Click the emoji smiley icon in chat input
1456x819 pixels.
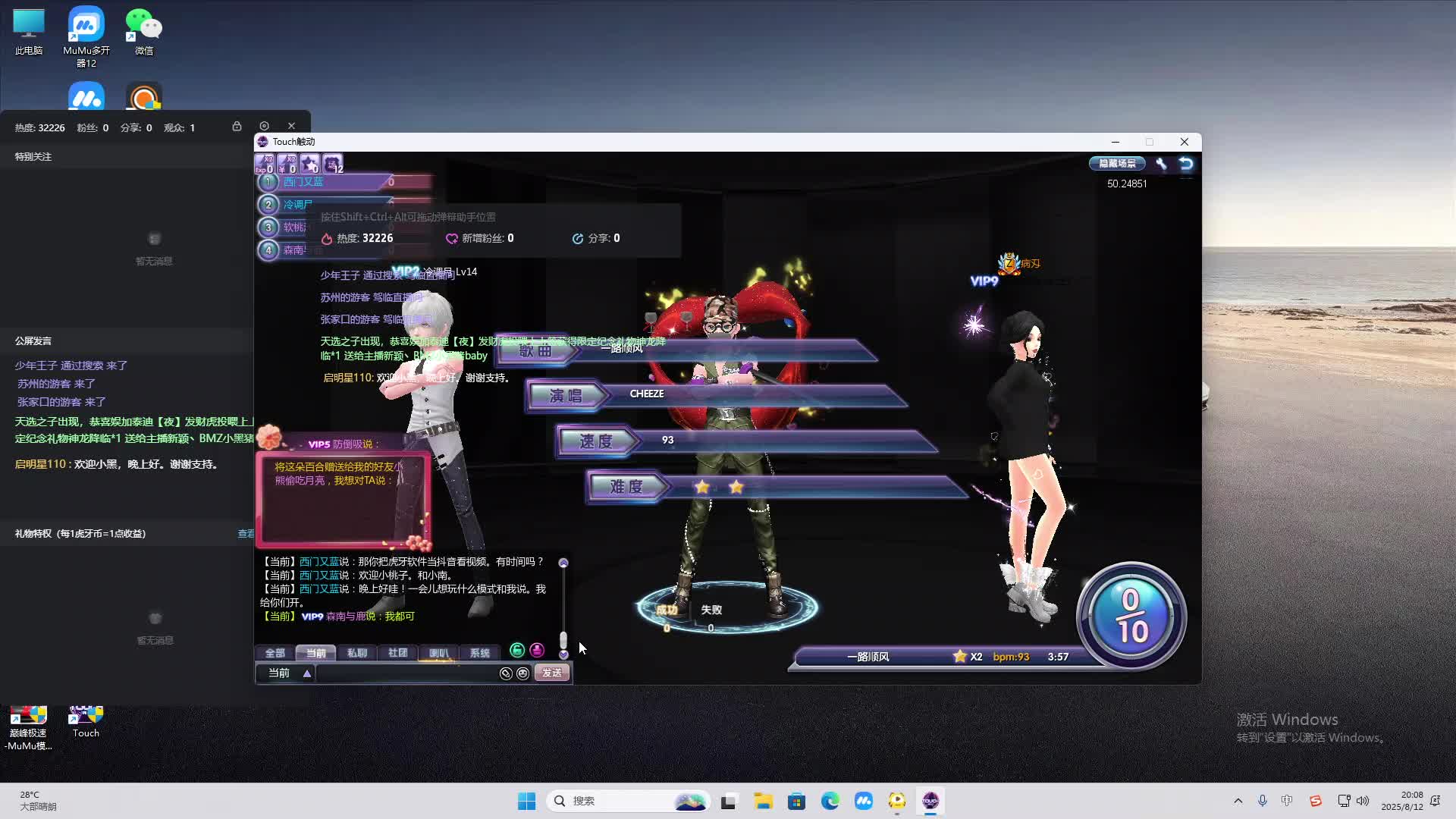(522, 673)
